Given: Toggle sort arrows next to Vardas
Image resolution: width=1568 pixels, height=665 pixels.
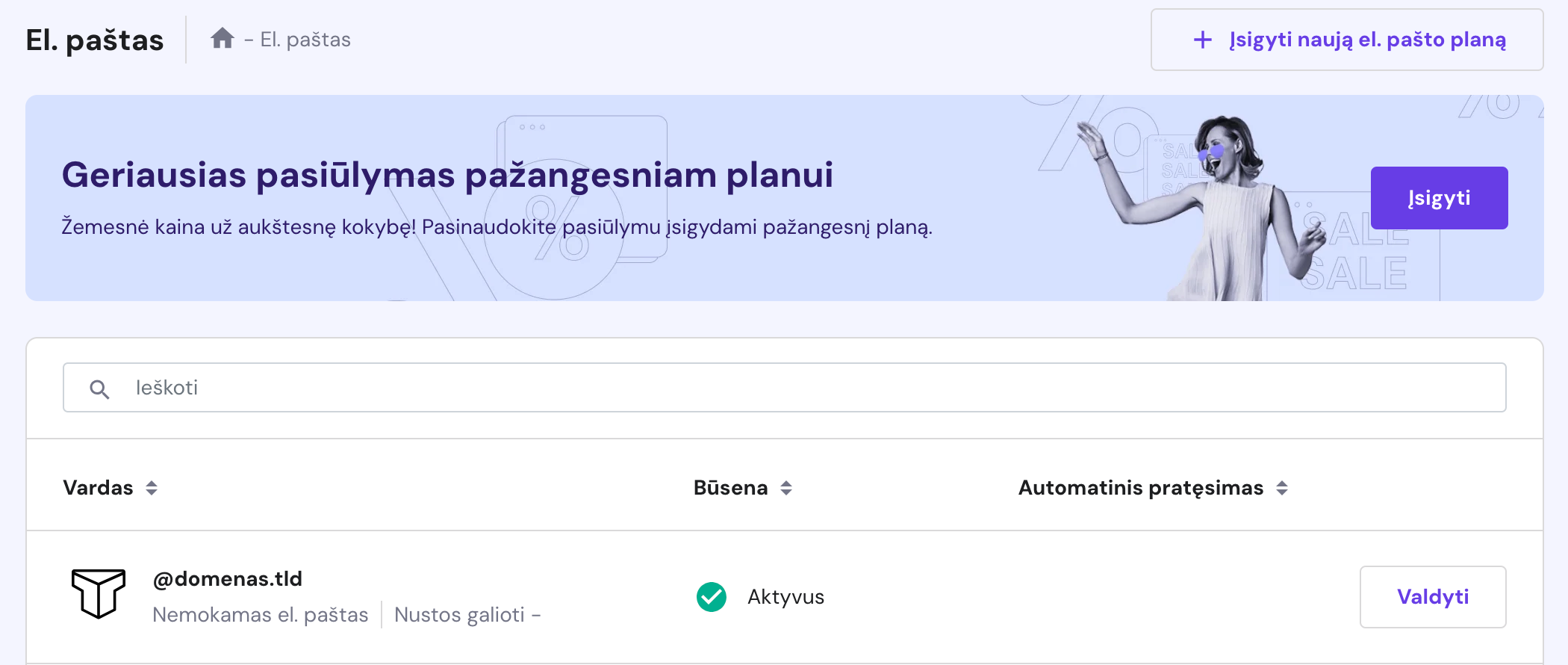Looking at the screenshot, I should pos(152,488).
